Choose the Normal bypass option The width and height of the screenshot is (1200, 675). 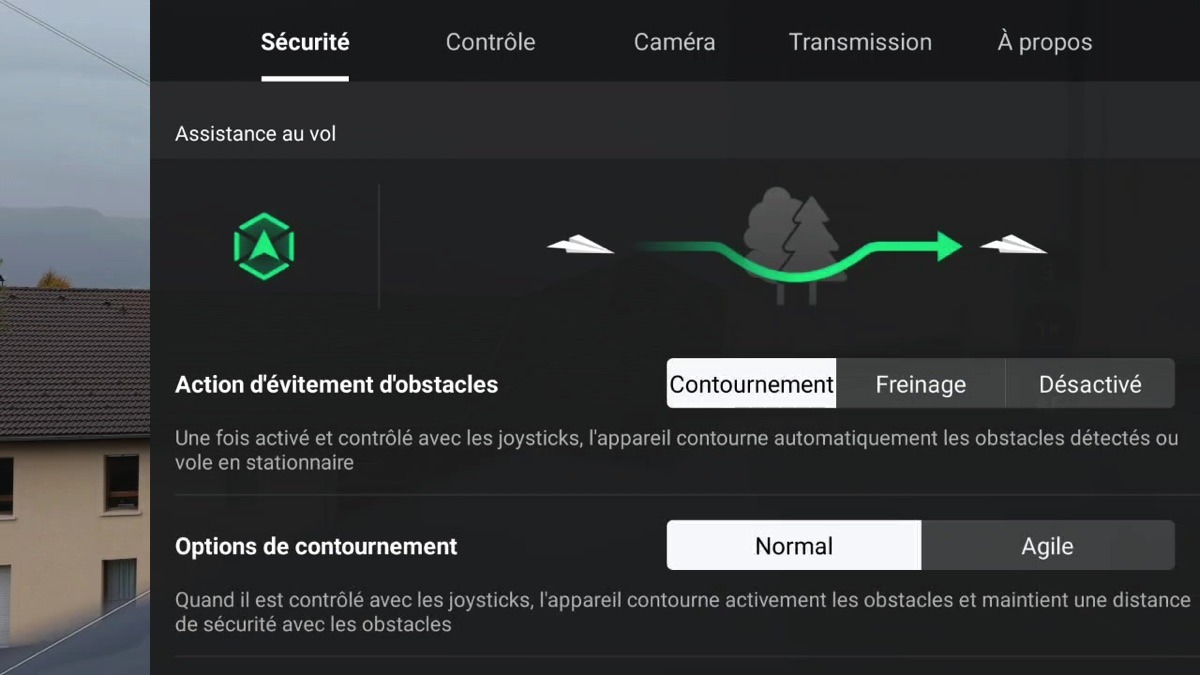tap(794, 546)
